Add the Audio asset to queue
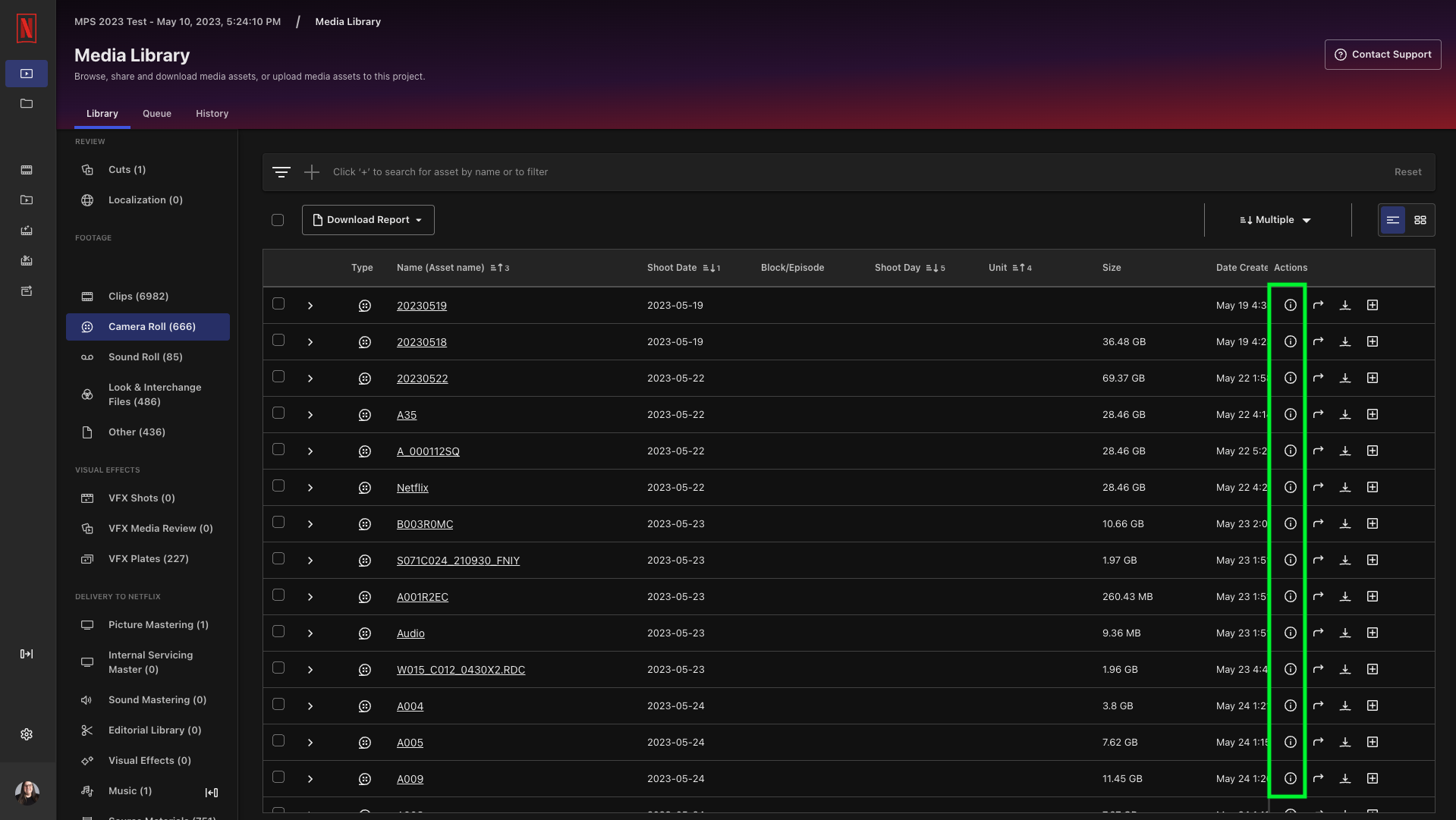The width and height of the screenshot is (1456, 820). 1372,633
